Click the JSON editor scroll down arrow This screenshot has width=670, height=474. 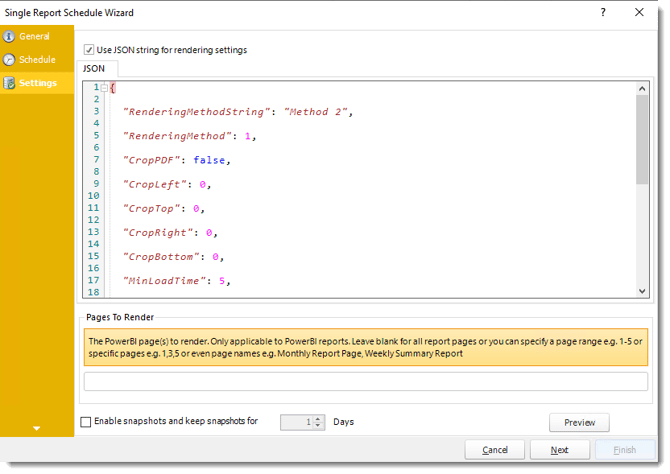click(x=642, y=291)
